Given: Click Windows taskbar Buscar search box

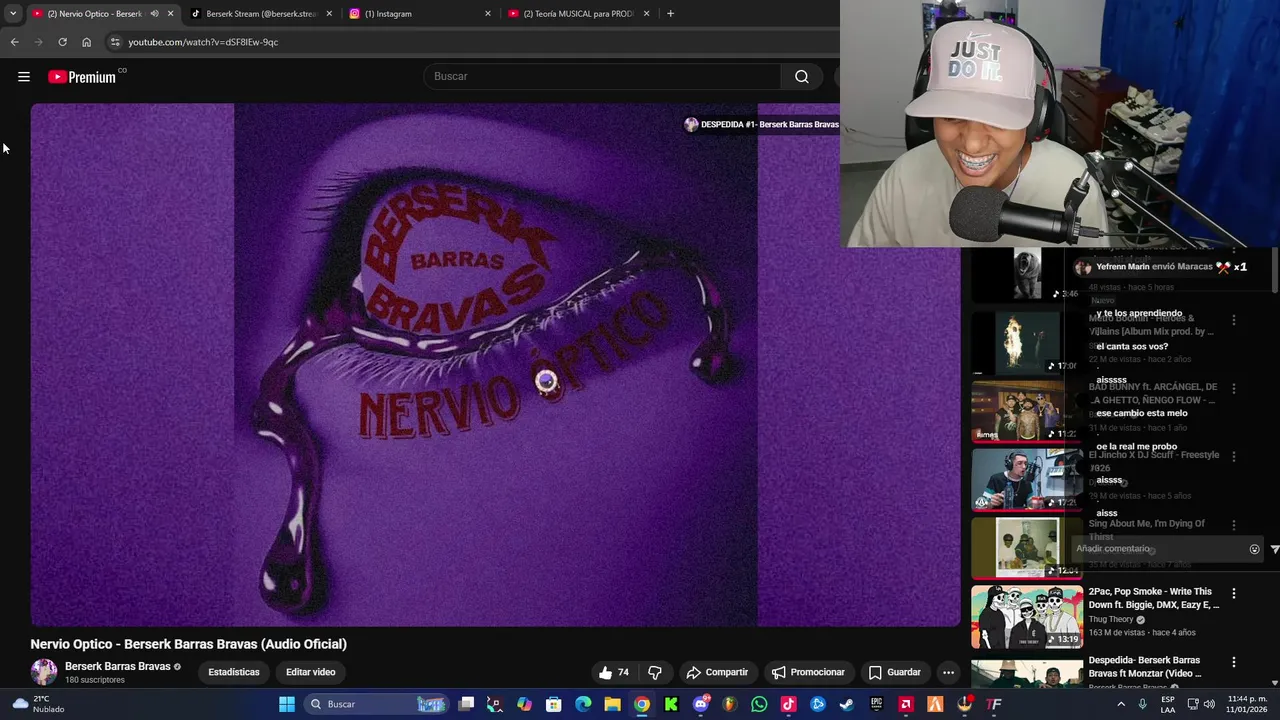Looking at the screenshot, I should coord(378,704).
